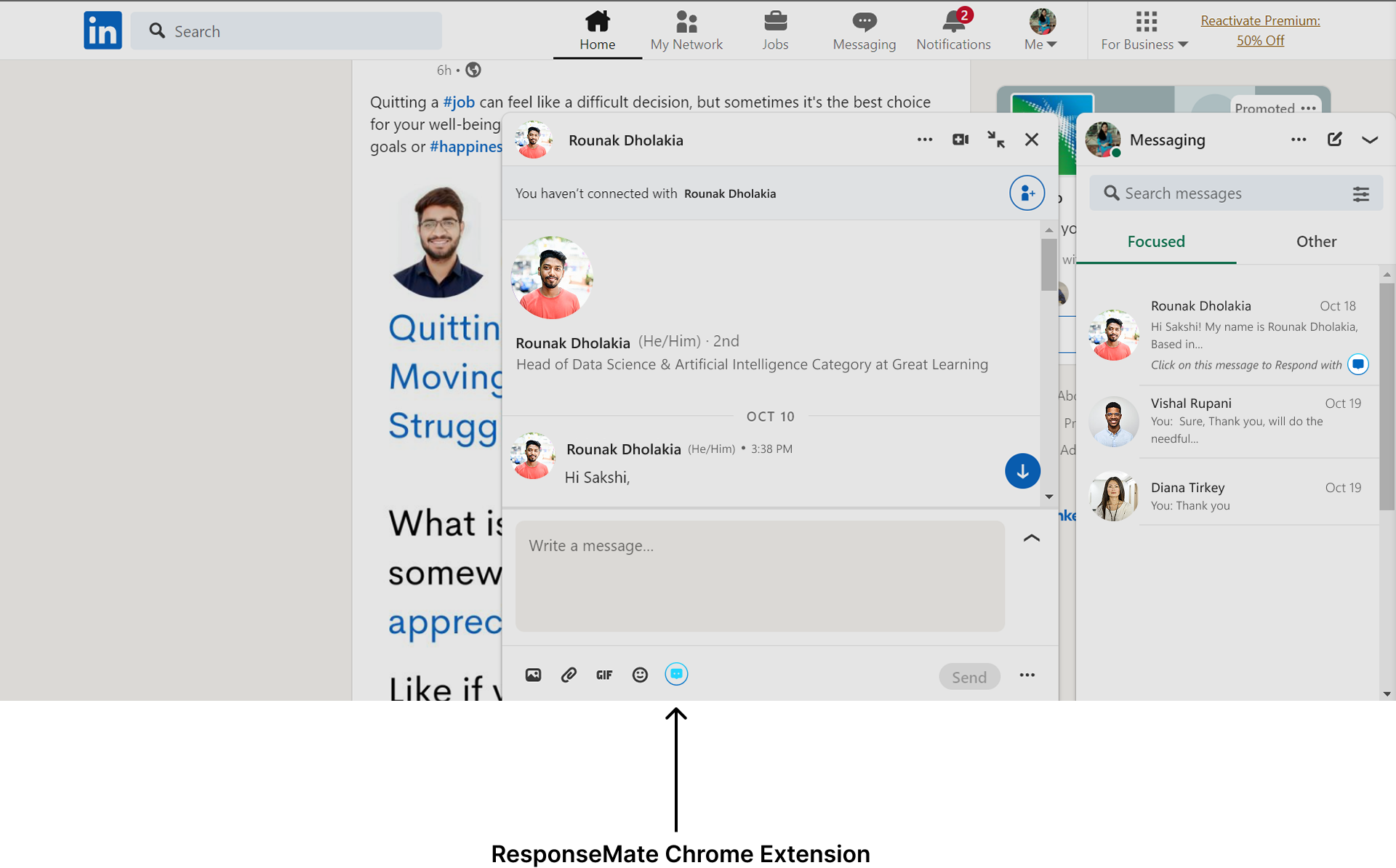Click the chat scrollbar down arrow
The height and width of the screenshot is (868, 1396).
(x=1049, y=497)
